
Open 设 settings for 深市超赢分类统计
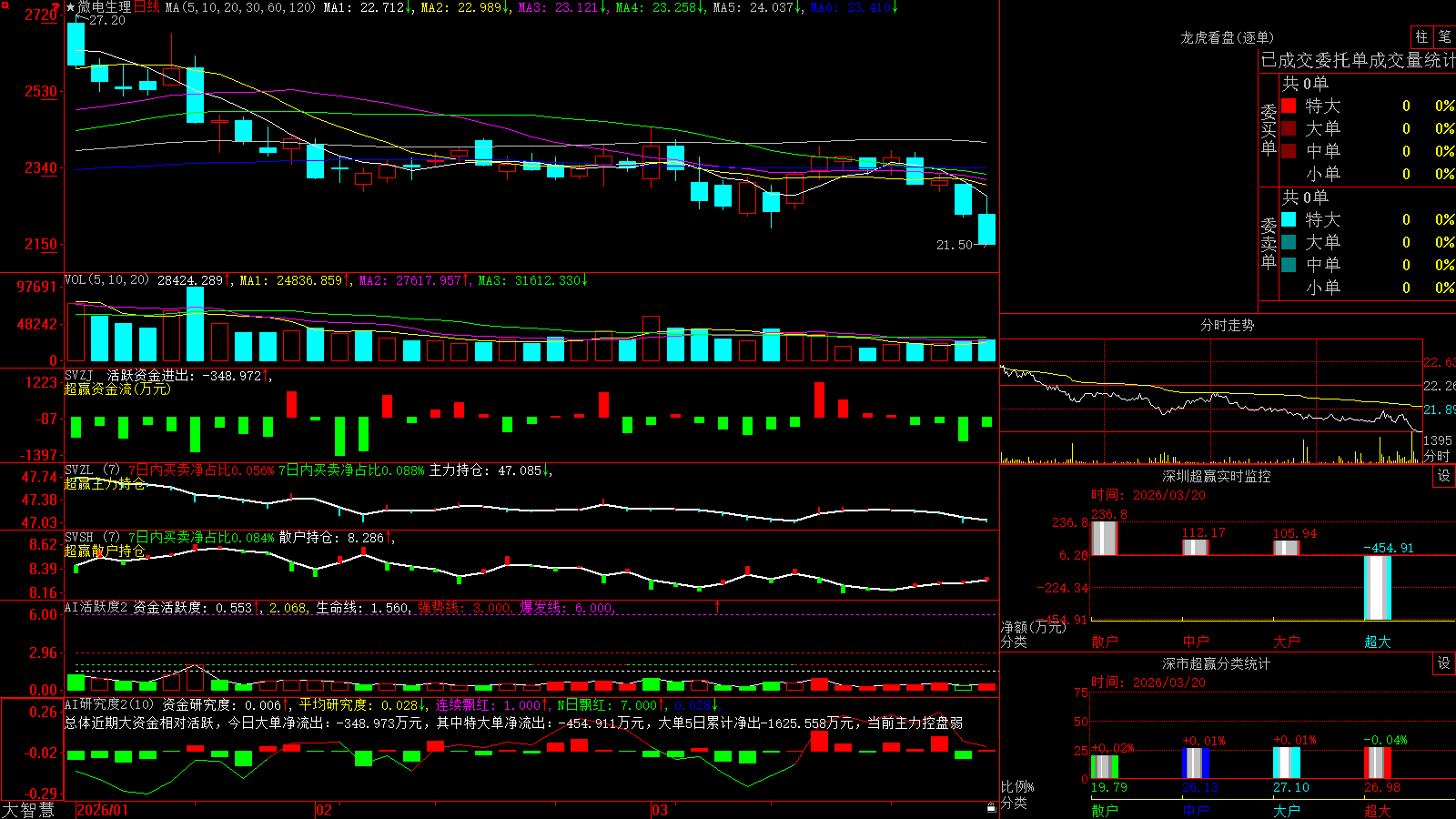coord(1444,663)
